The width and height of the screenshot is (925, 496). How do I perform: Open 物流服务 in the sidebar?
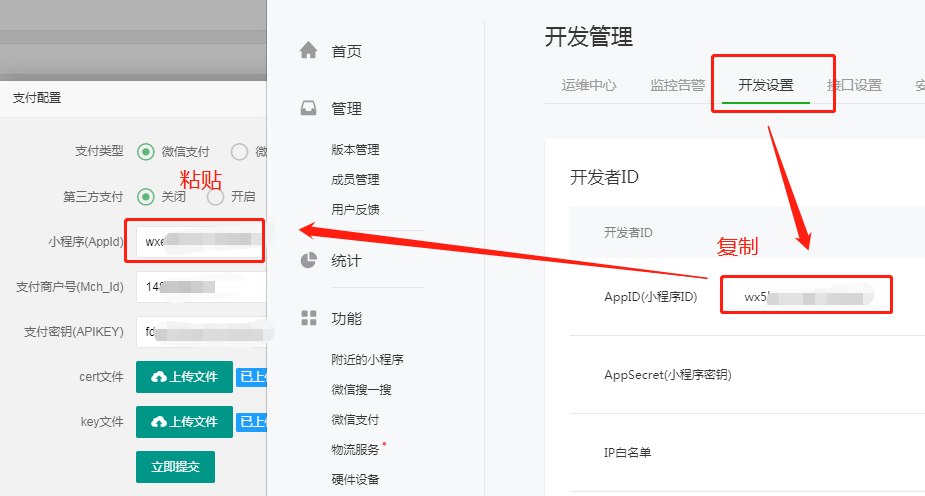pos(355,450)
